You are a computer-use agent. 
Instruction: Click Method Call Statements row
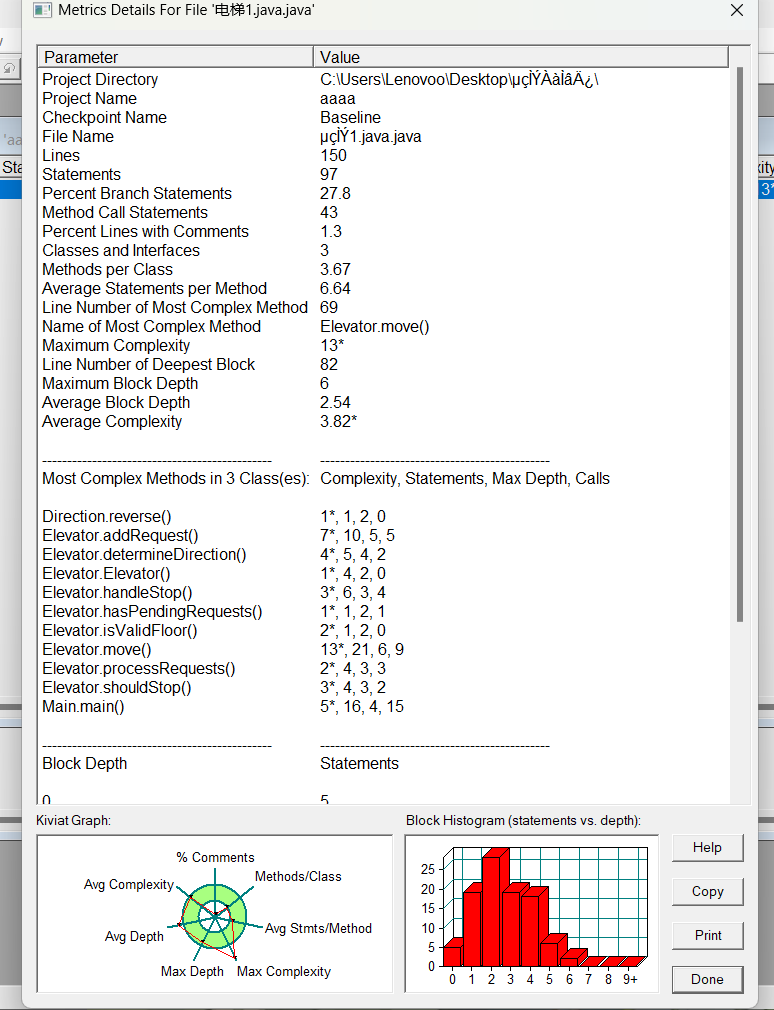click(x=383, y=213)
